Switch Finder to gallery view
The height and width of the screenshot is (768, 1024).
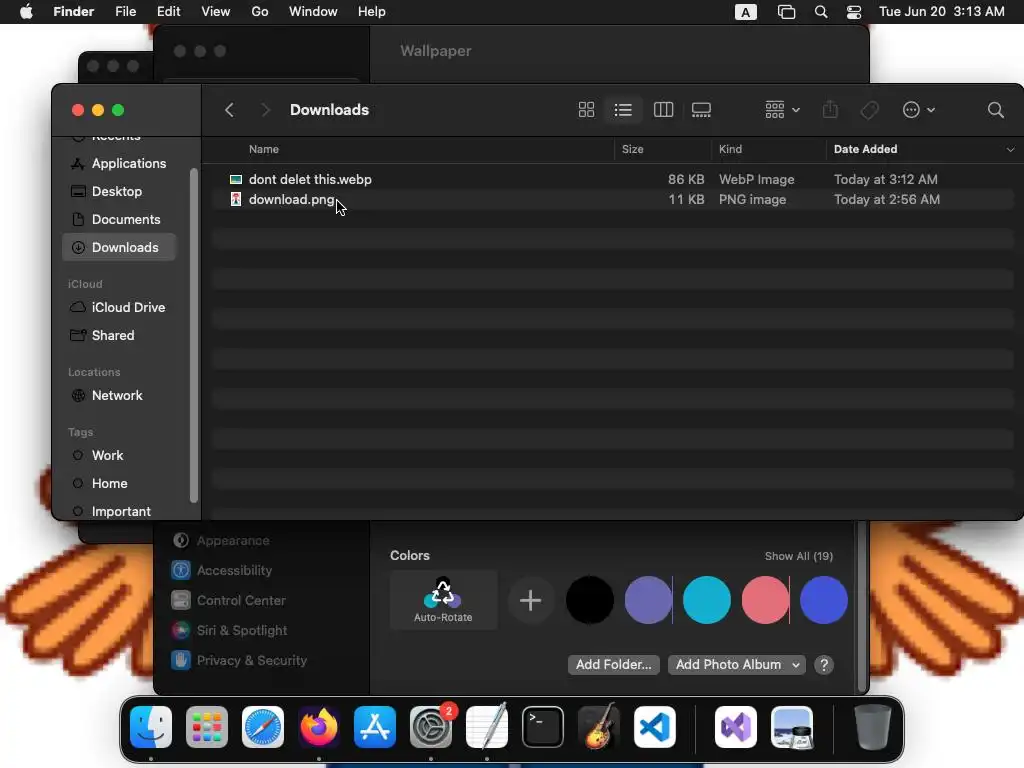(x=701, y=110)
